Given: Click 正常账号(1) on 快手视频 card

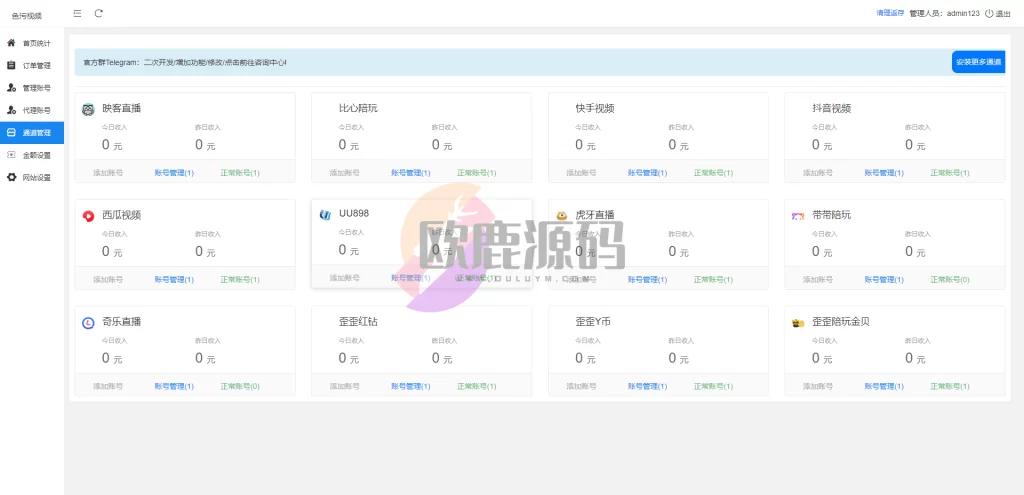Looking at the screenshot, I should coord(713,173).
